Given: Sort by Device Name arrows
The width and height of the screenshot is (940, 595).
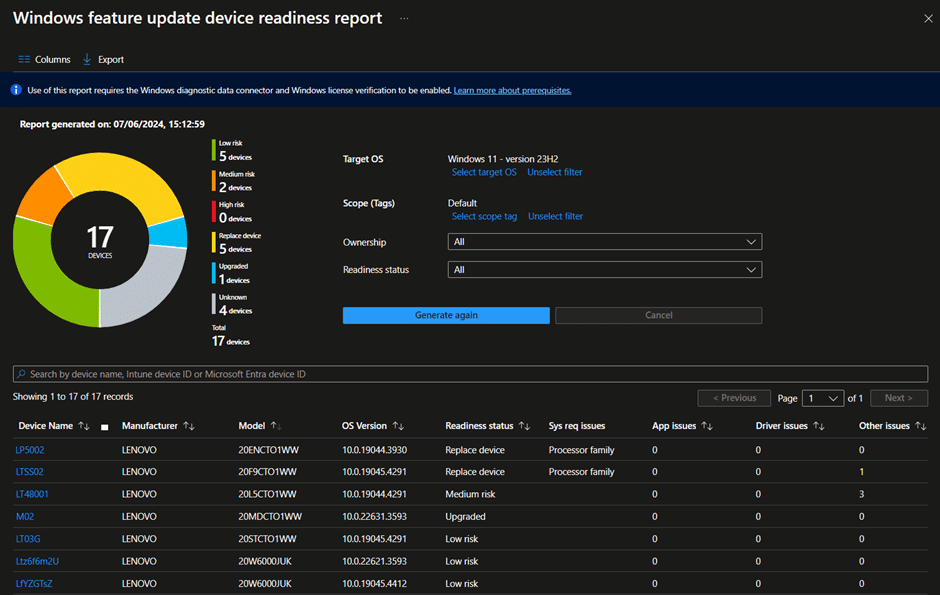Looking at the screenshot, I should click(x=84, y=426).
